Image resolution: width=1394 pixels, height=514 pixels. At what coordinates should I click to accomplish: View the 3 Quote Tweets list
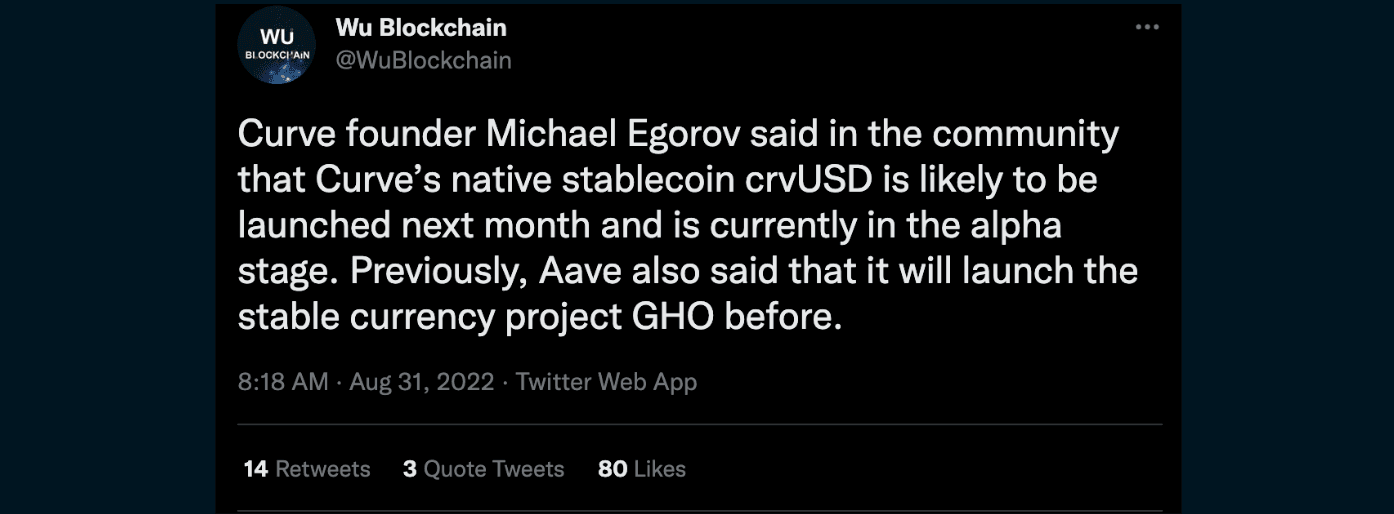click(483, 468)
